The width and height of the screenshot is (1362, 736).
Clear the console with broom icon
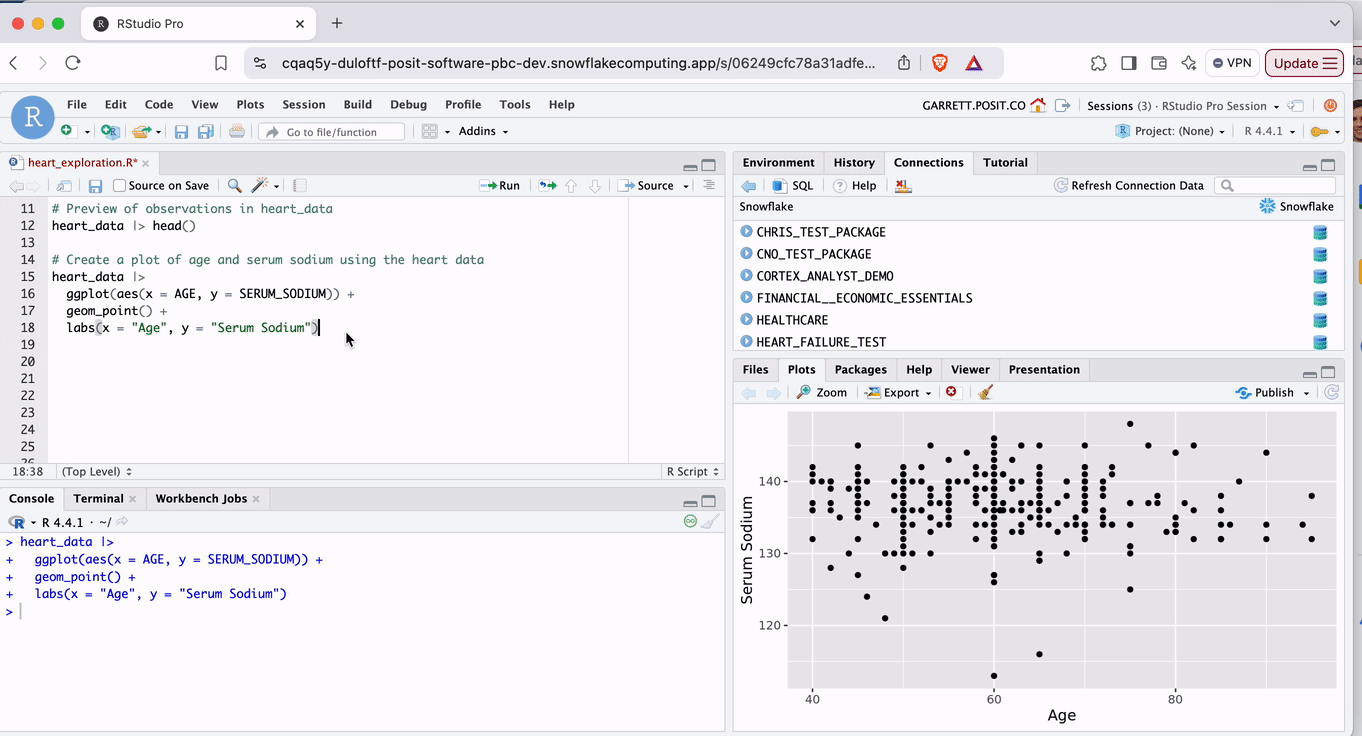tap(710, 522)
